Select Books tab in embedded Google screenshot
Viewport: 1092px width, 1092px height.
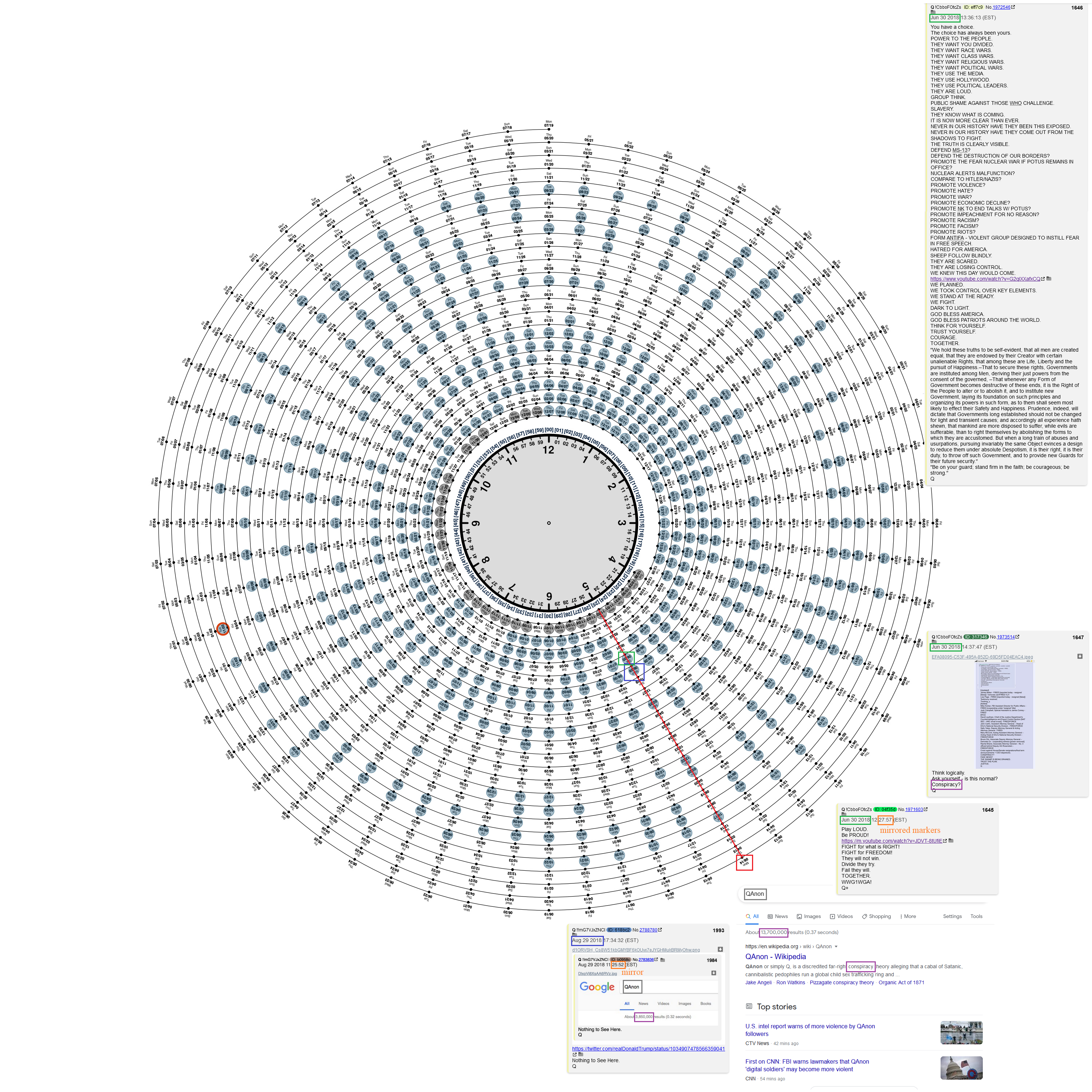706,1004
